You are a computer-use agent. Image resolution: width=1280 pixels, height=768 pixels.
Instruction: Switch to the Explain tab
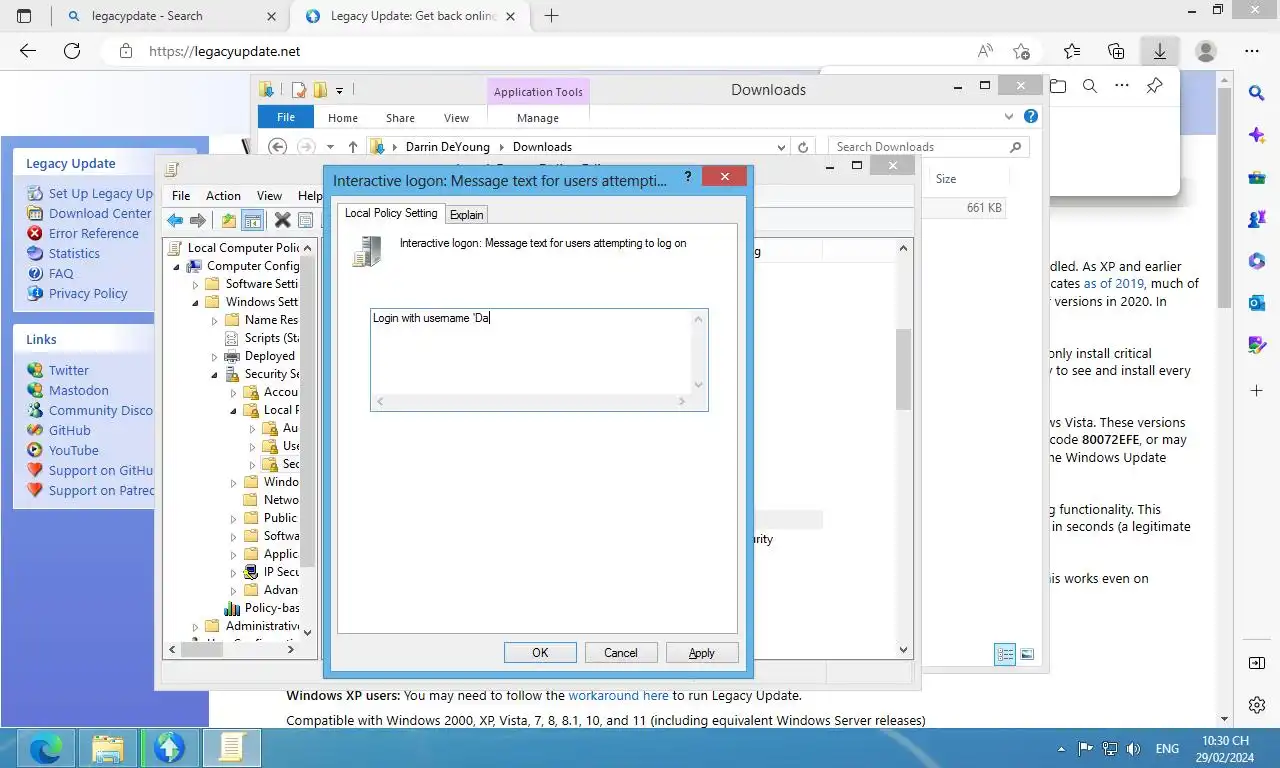pyautogui.click(x=466, y=214)
